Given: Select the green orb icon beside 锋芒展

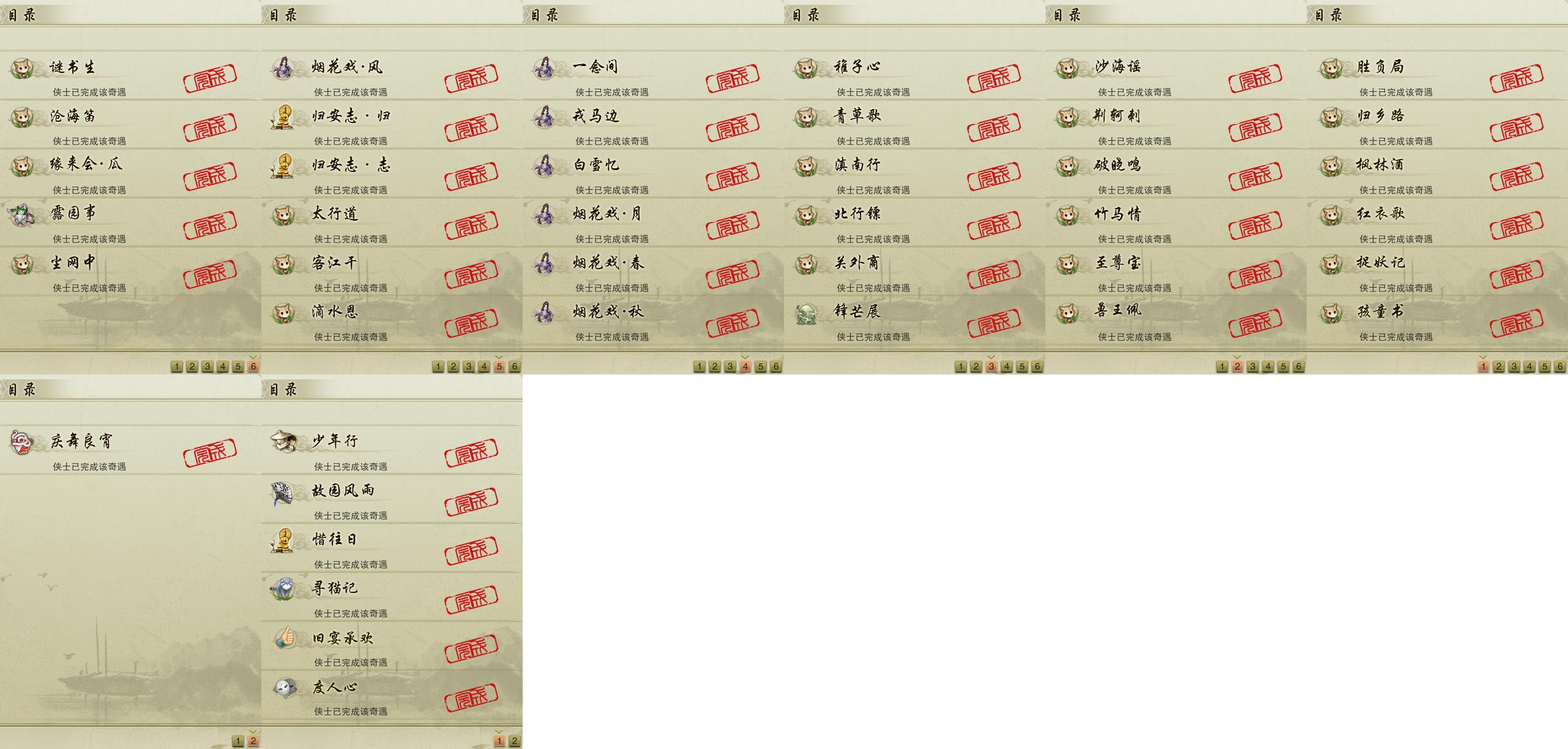Looking at the screenshot, I should coord(806,313).
